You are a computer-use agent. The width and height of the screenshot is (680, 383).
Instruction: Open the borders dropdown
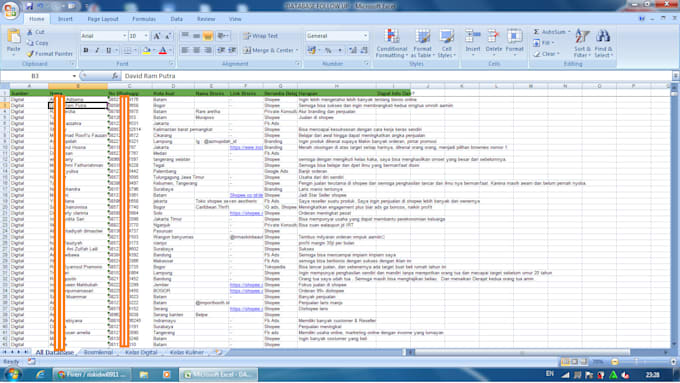[135, 50]
